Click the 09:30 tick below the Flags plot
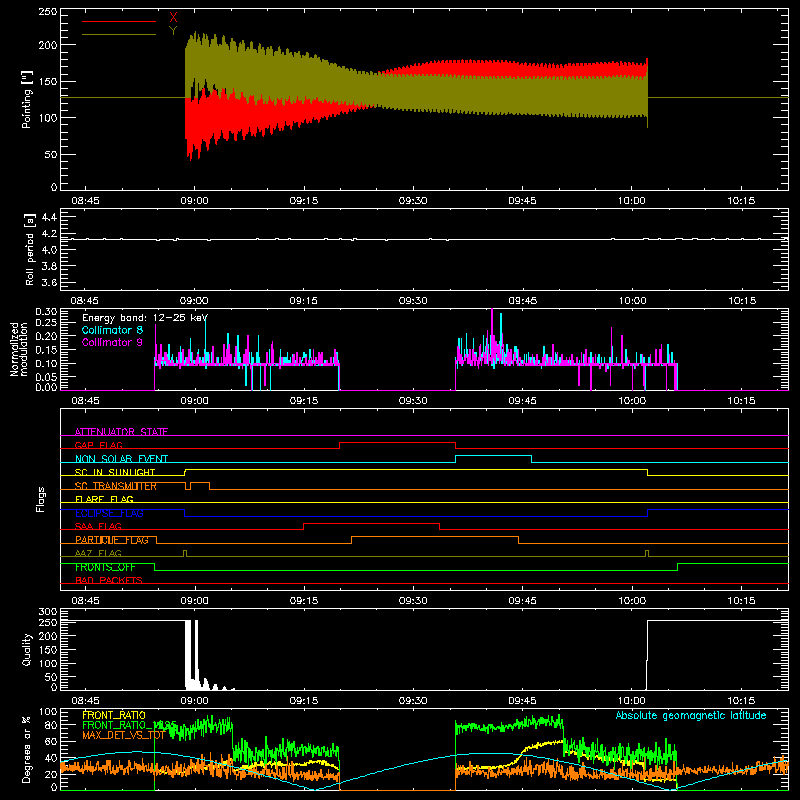800x800 pixels. click(x=413, y=601)
